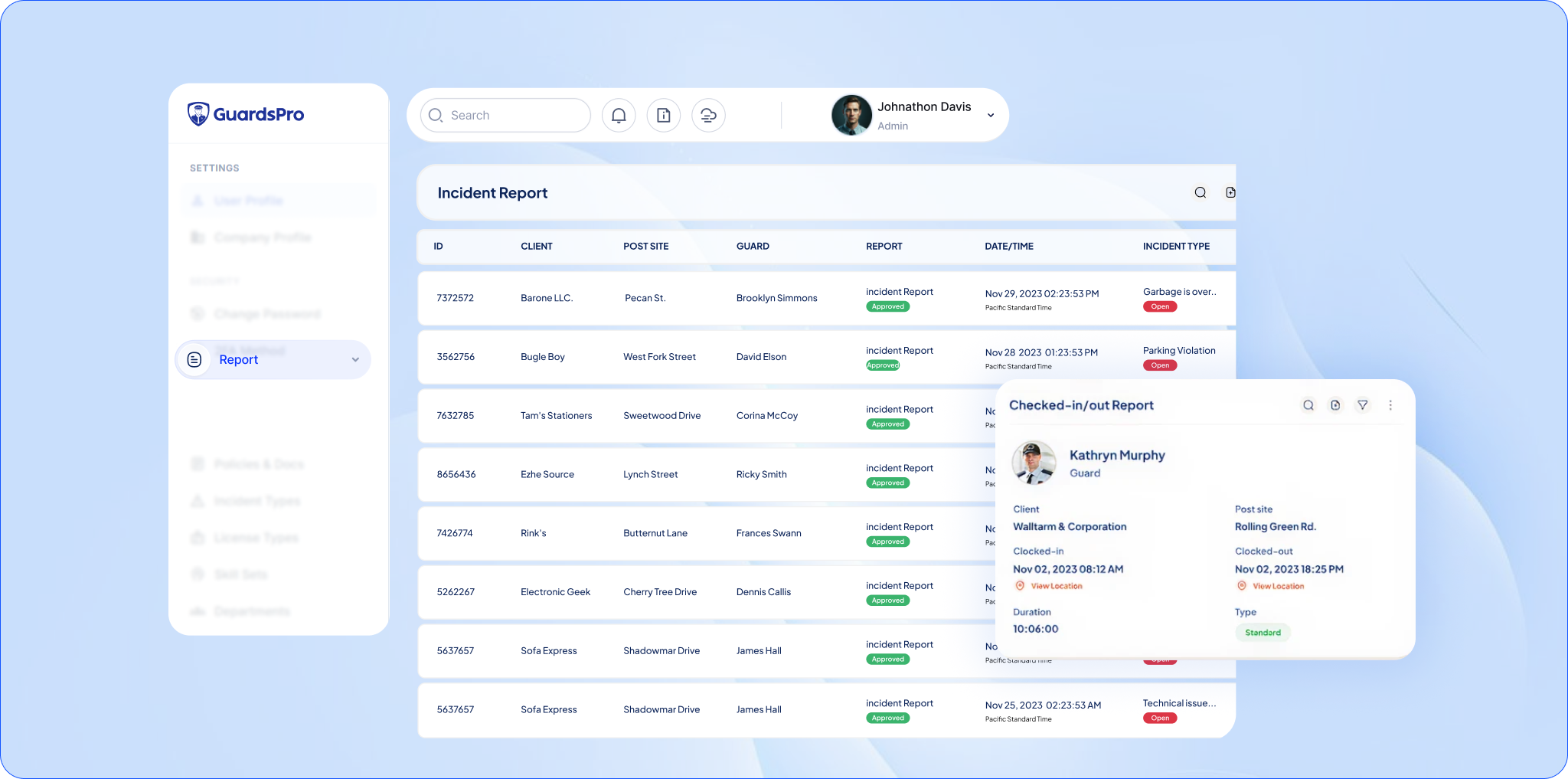
Task: Click the cloud sync icon in top bar
Action: 708,116
